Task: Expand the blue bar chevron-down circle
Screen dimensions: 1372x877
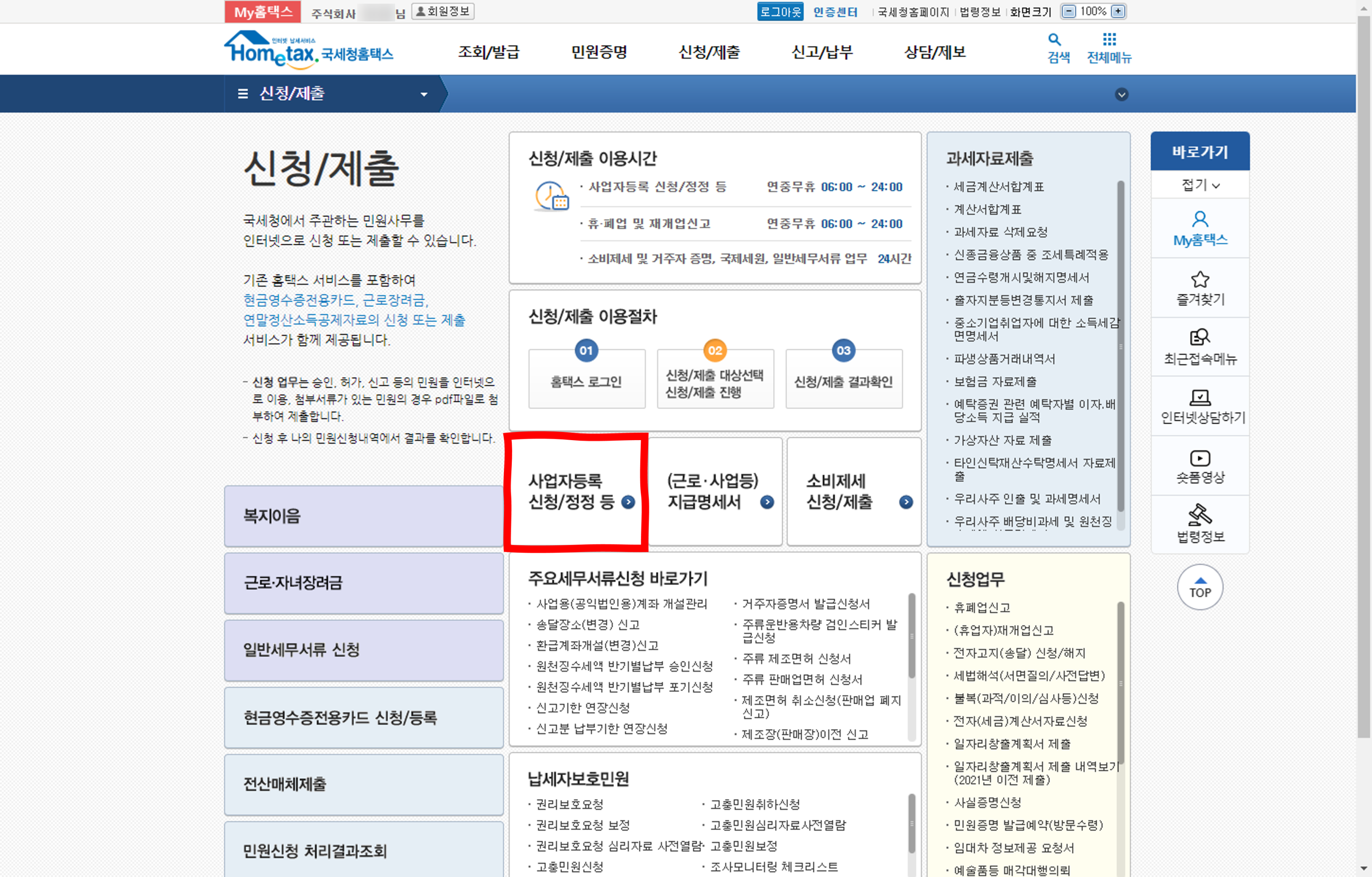Action: pos(1121,95)
